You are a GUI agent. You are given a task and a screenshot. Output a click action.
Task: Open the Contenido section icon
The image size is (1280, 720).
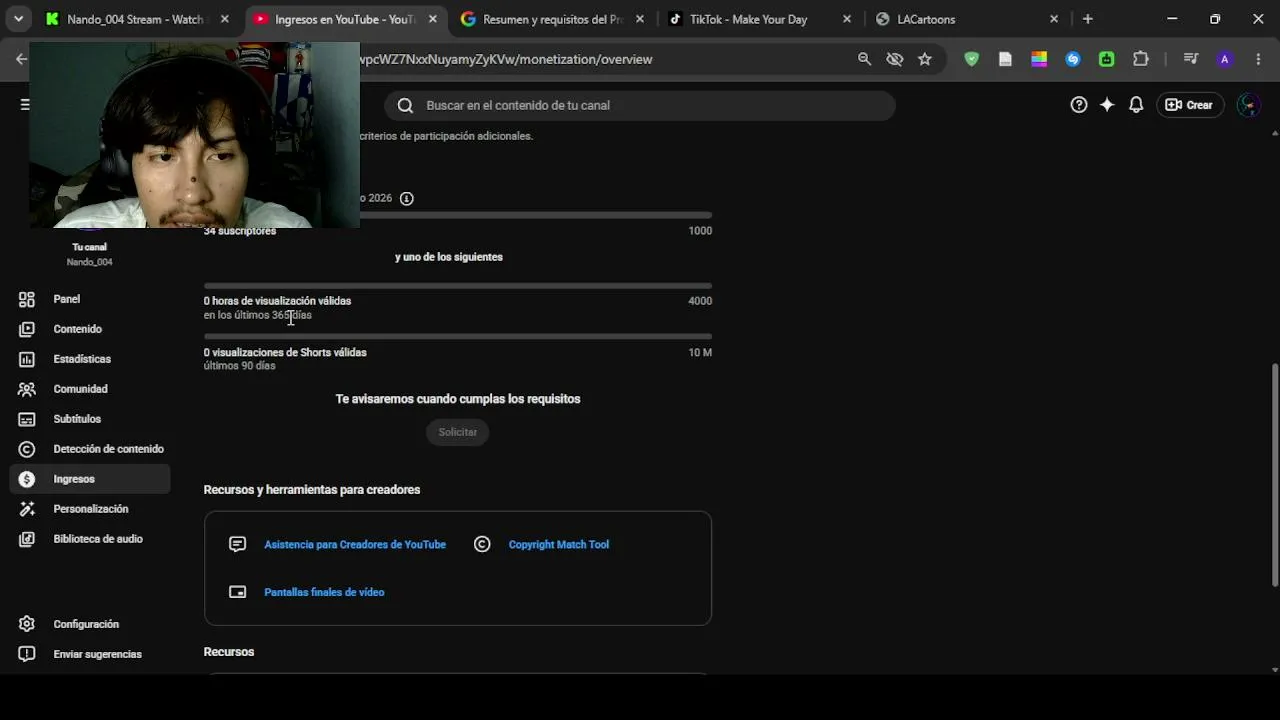(27, 329)
